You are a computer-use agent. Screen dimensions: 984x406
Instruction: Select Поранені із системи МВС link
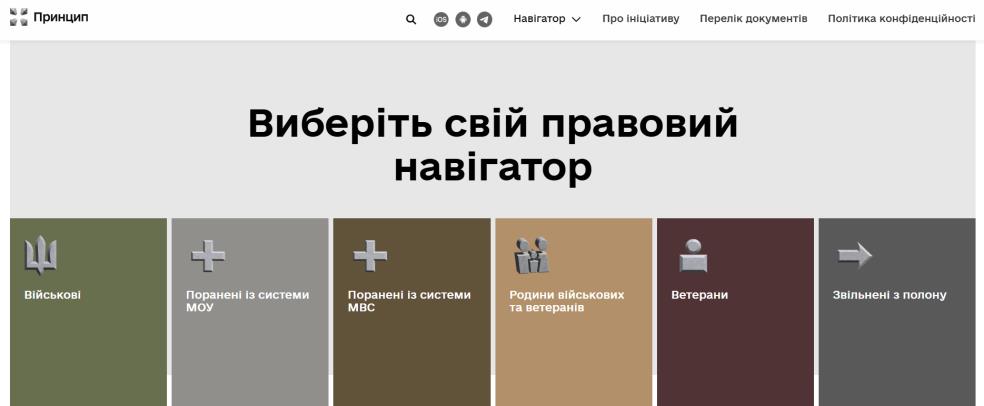click(409, 301)
